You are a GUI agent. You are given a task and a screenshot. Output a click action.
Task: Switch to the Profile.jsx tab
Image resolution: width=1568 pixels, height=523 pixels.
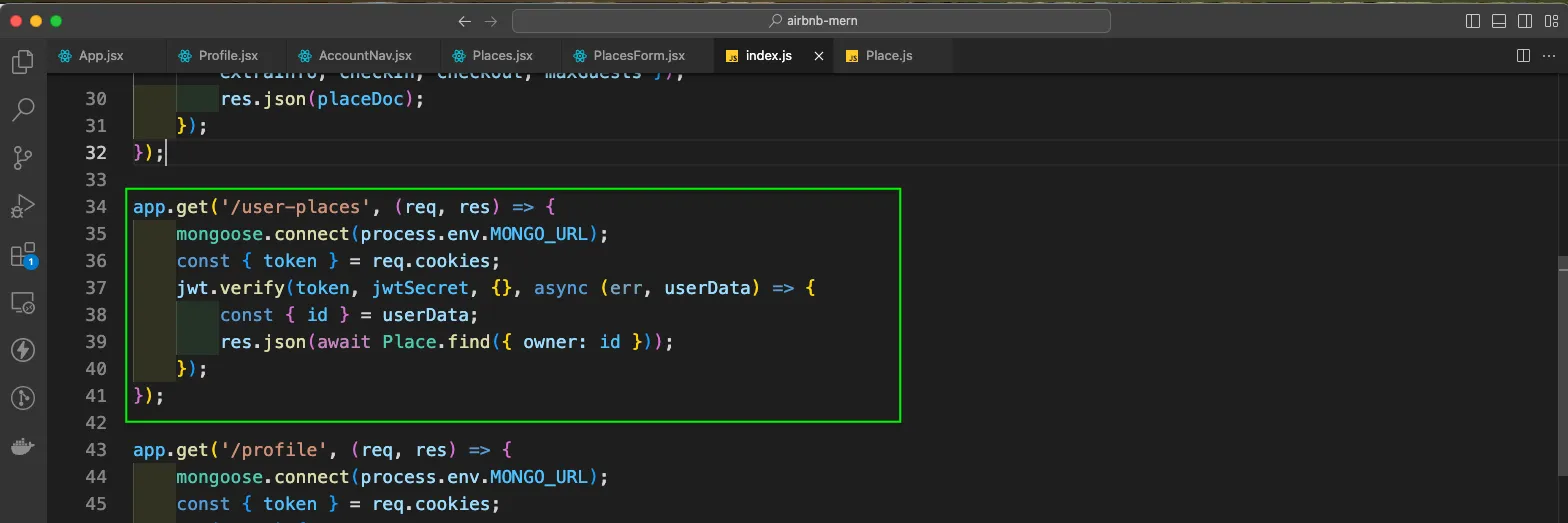226,56
